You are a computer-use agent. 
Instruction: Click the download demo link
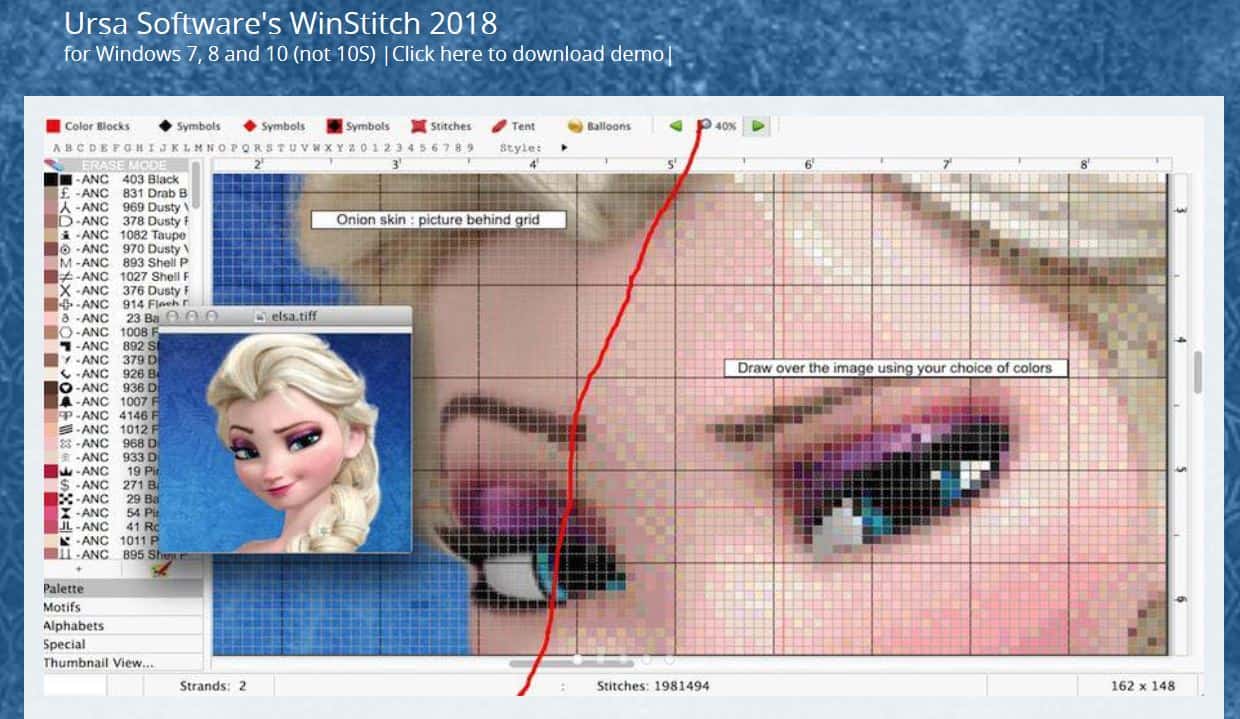click(528, 54)
